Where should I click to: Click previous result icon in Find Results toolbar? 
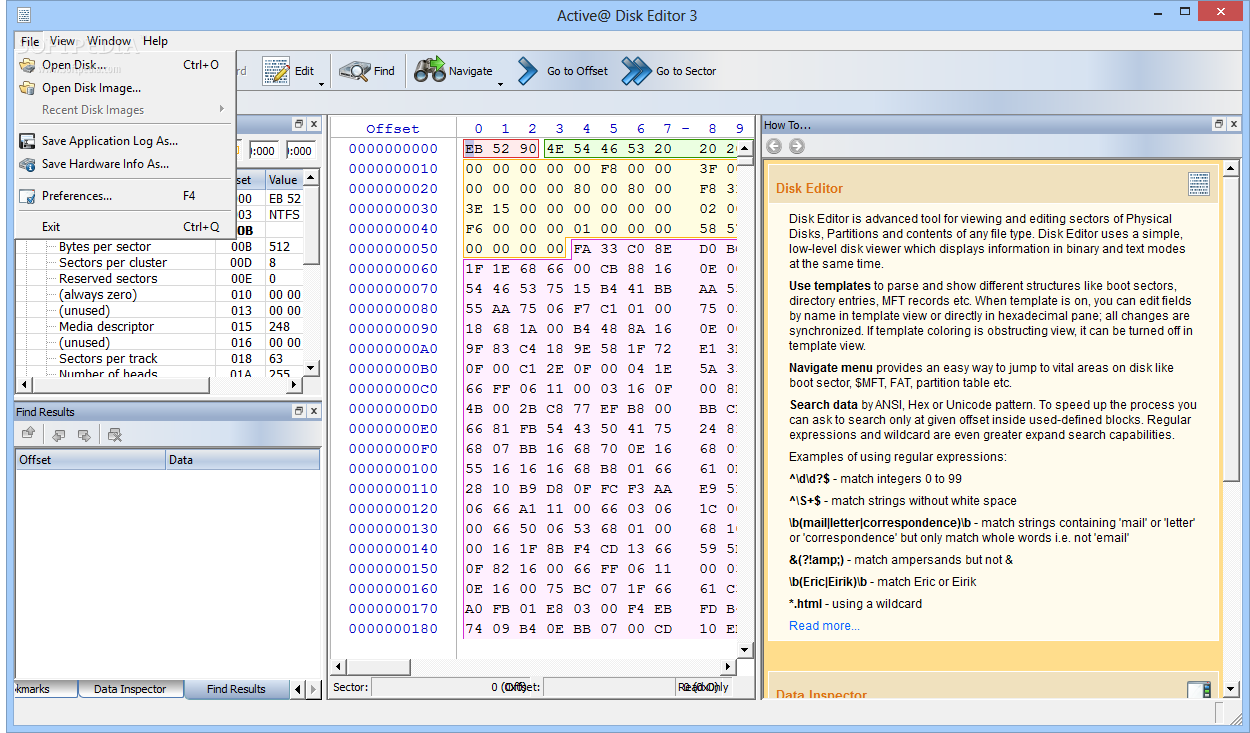[x=59, y=434]
